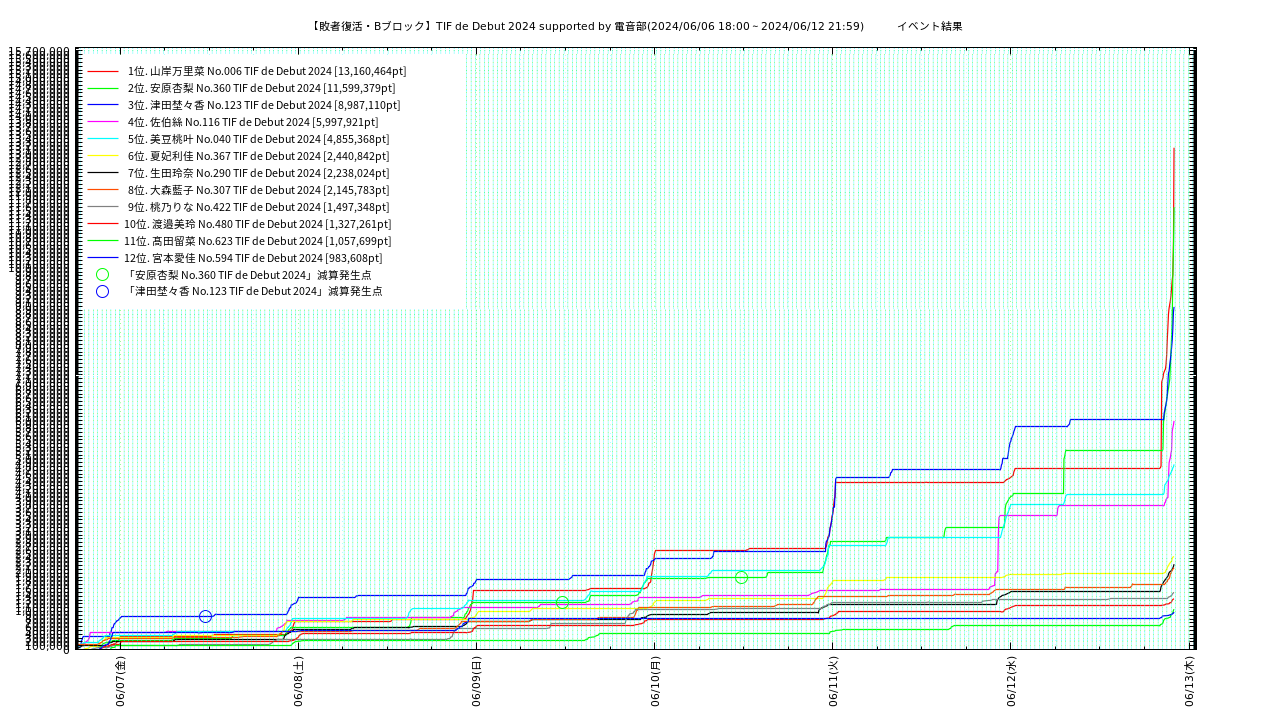This screenshot has height=720, width=1280.
Task: Click the TIF de Debut 2024 chart title
Action: click(587, 27)
